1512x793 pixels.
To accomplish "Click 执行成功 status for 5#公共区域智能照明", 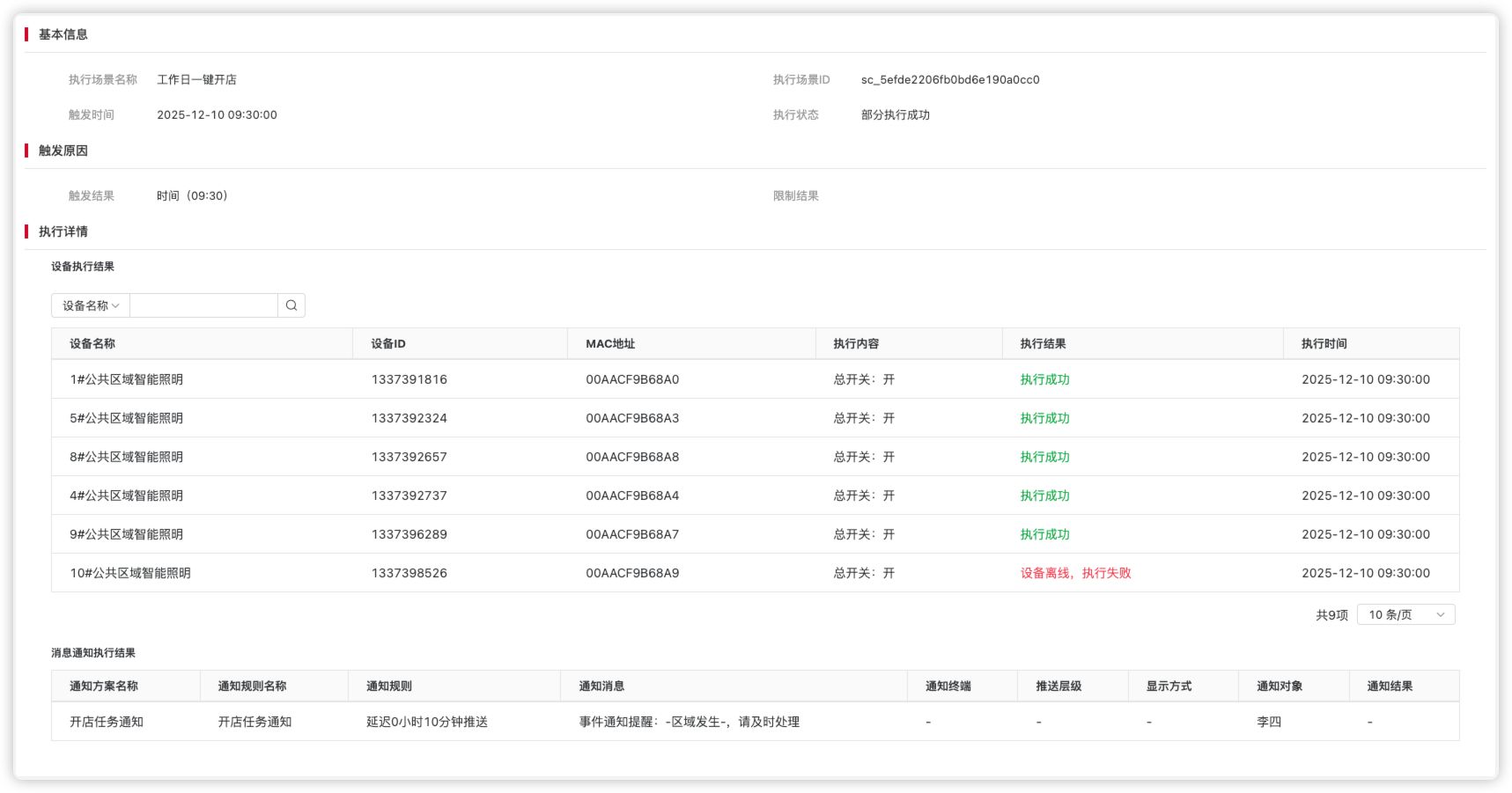I will 1044,418.
